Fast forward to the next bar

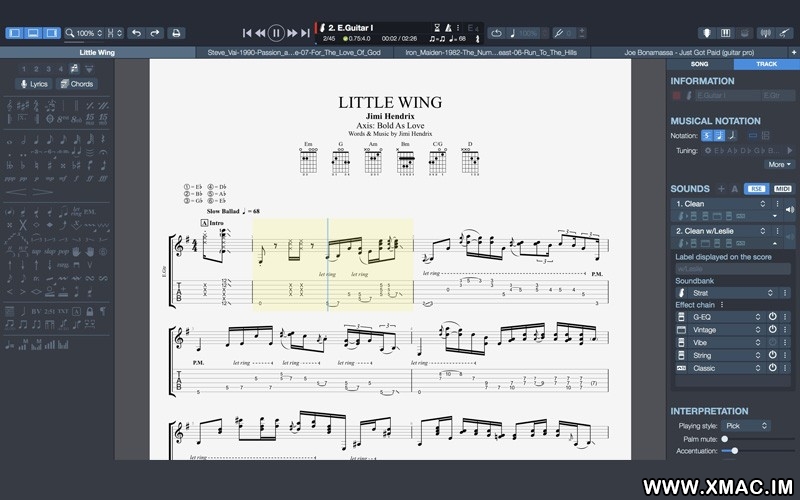click(292, 33)
